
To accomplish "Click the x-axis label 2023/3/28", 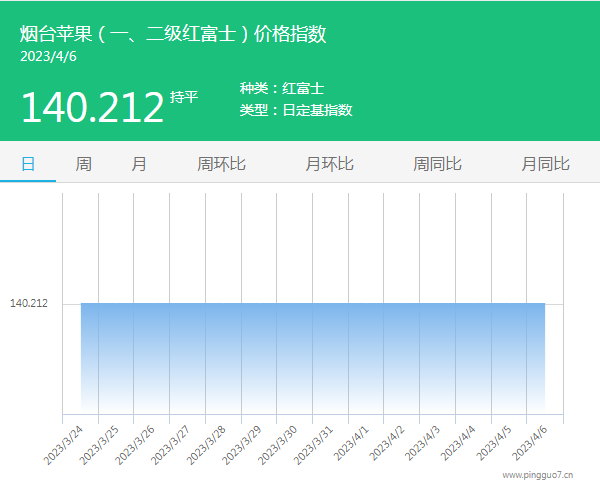I will (x=206, y=445).
